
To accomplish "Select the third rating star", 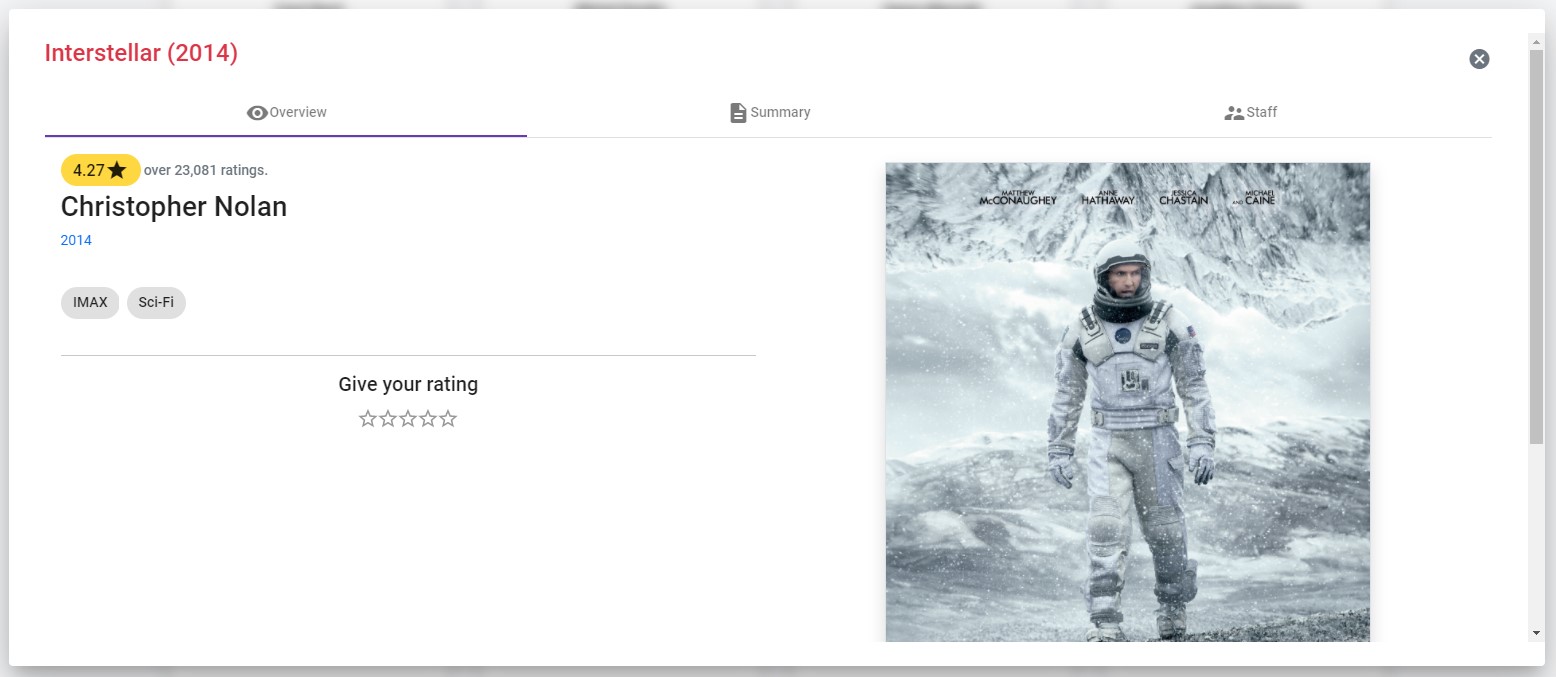I will 408,419.
